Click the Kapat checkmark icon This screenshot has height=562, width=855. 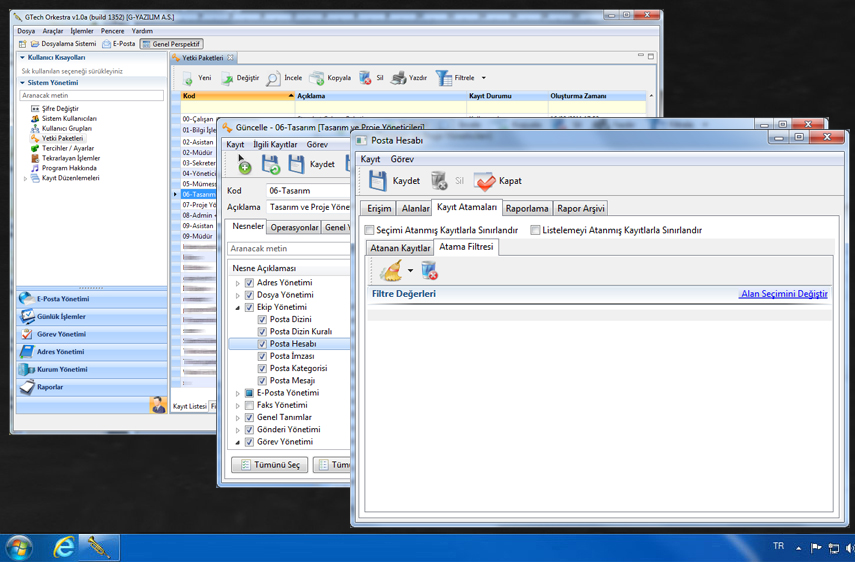[485, 181]
